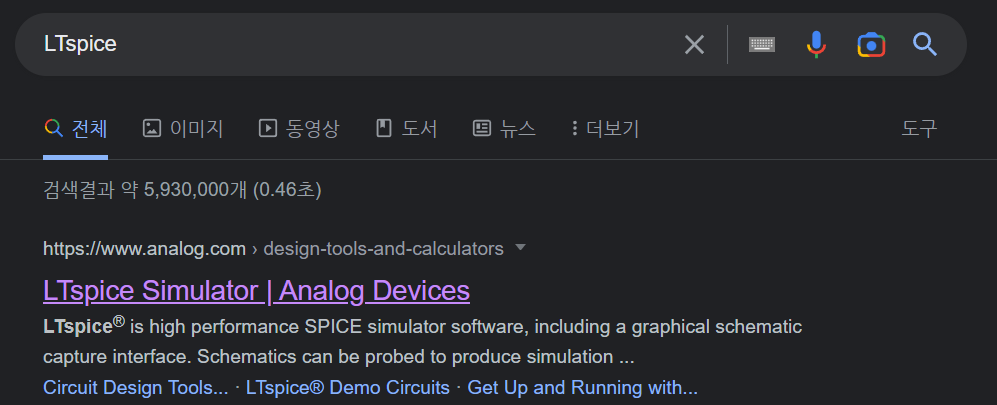Screen dimensions: 997x405
Task: Switch to the 뉴스 (News) tab
Action: pos(504,129)
